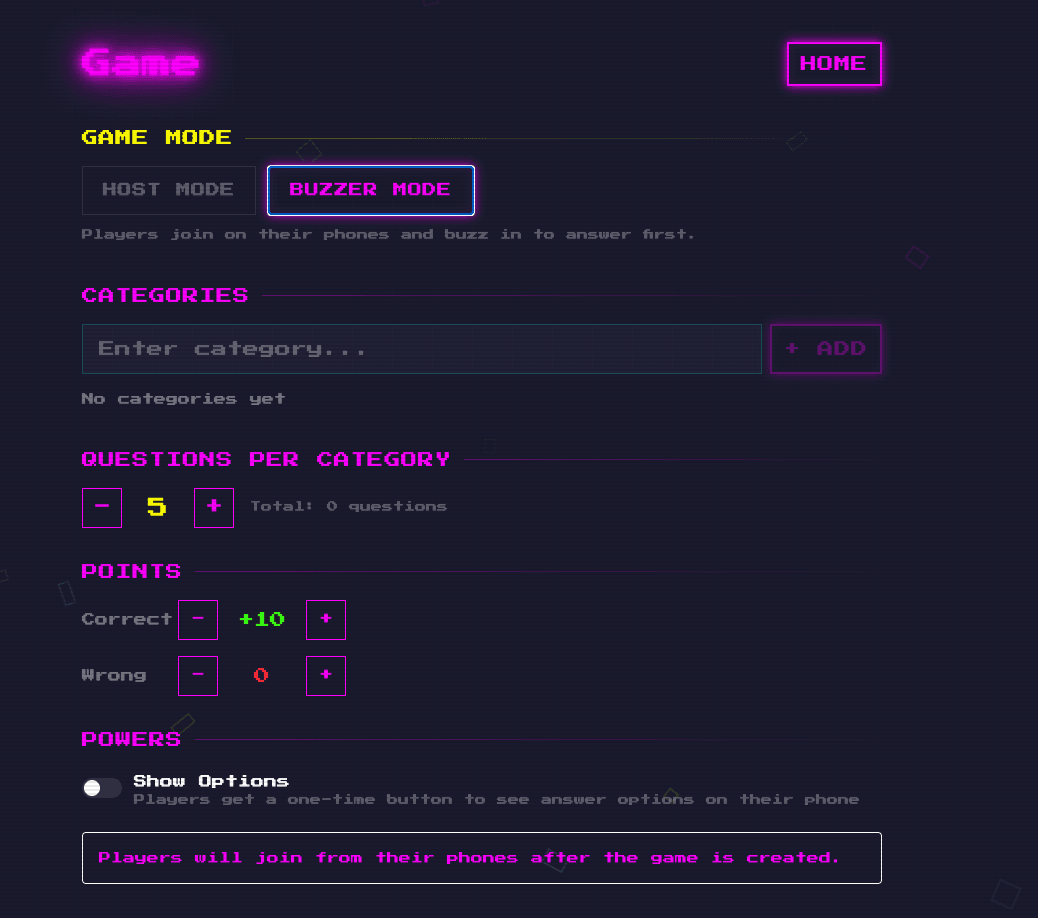Click the questions per category value 5
The width and height of the screenshot is (1038, 918).
[157, 508]
